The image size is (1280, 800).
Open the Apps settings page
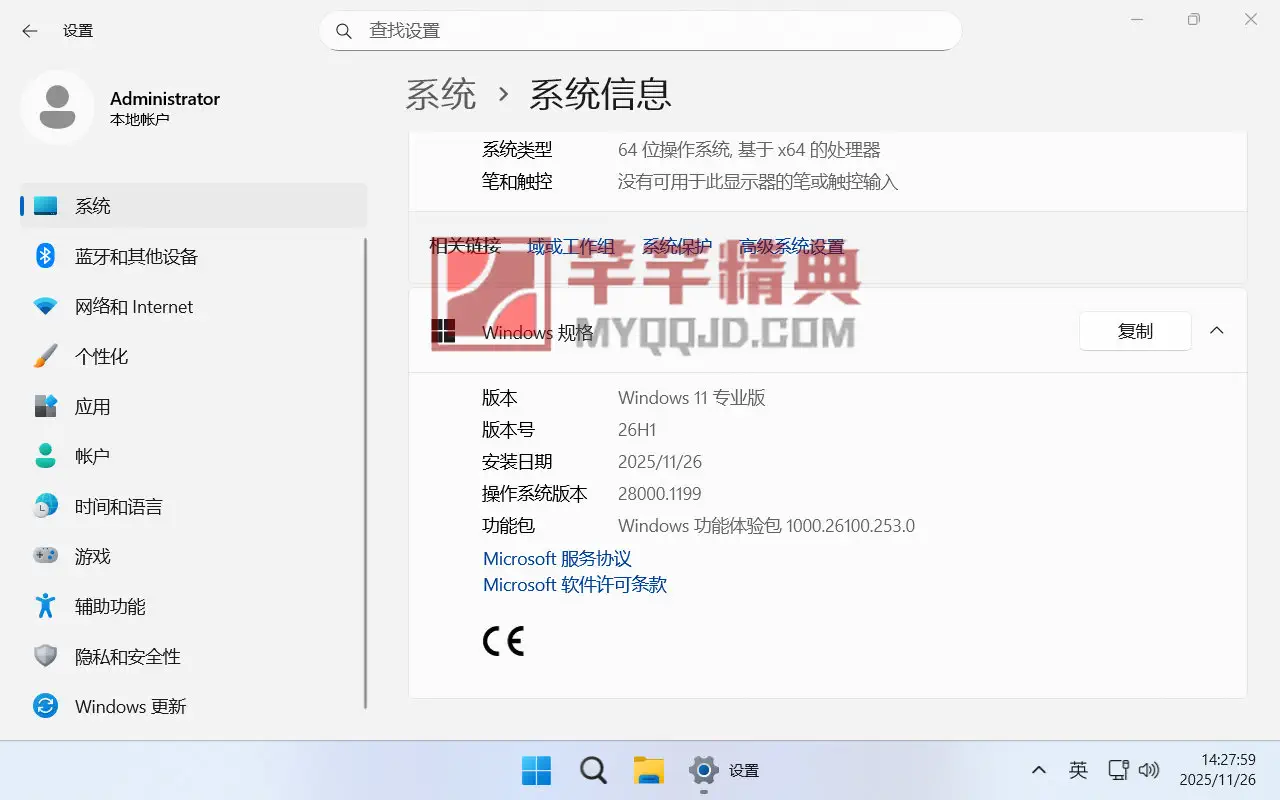pos(92,407)
